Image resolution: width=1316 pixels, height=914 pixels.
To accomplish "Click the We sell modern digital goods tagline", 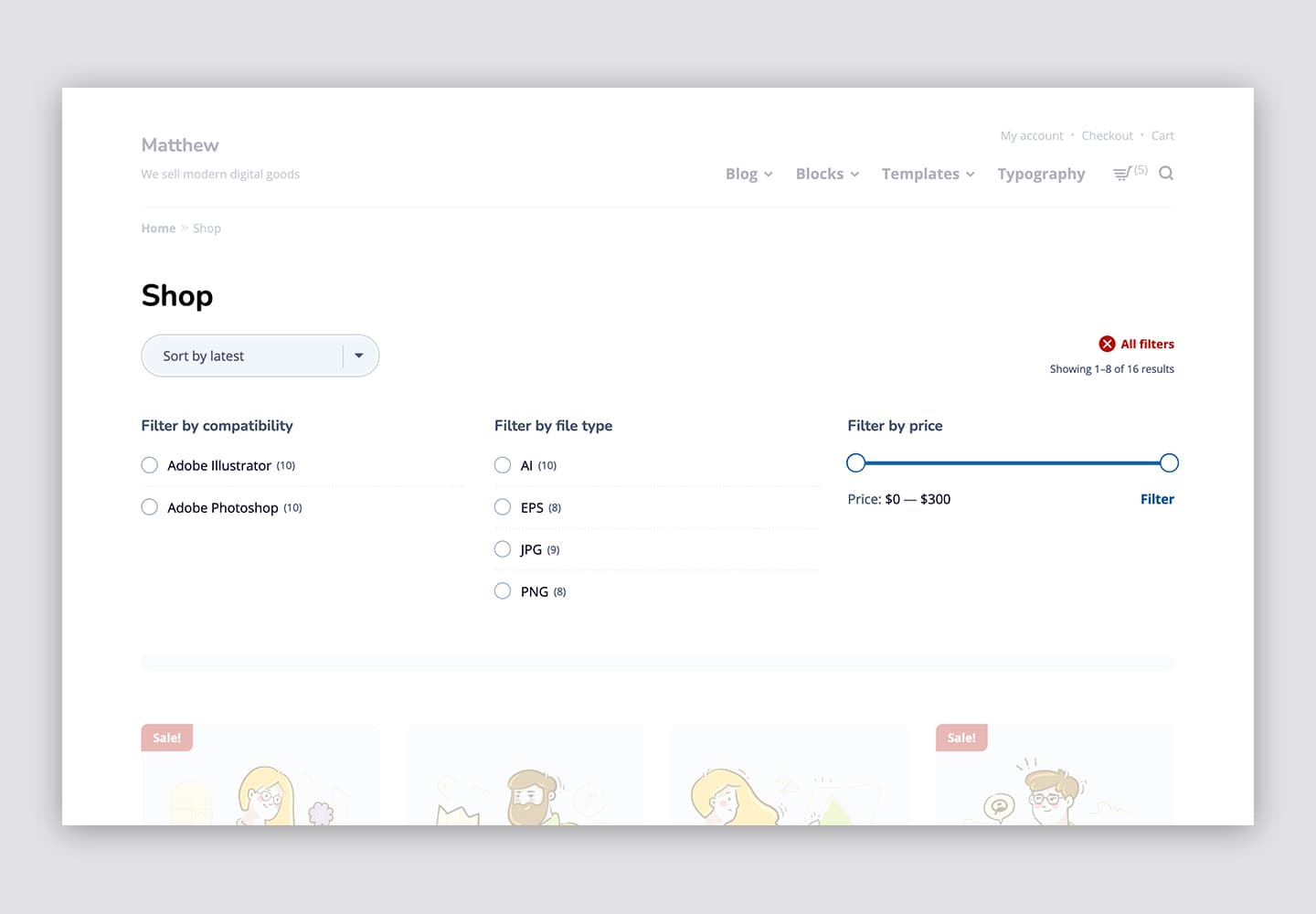I will [x=220, y=174].
